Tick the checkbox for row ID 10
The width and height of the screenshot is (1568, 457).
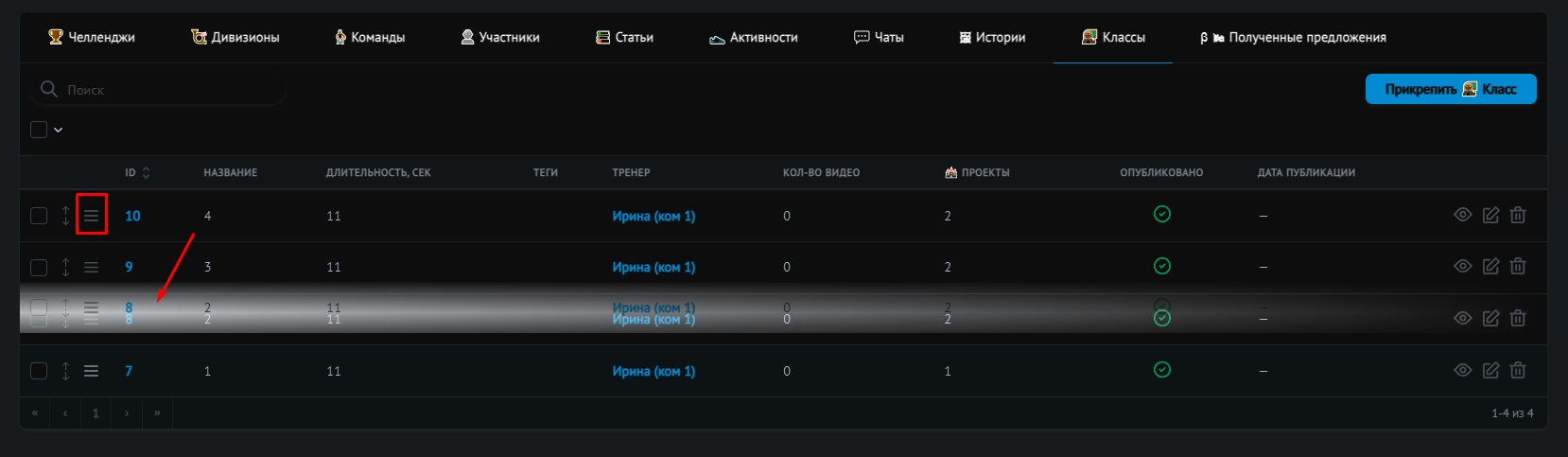click(39, 216)
